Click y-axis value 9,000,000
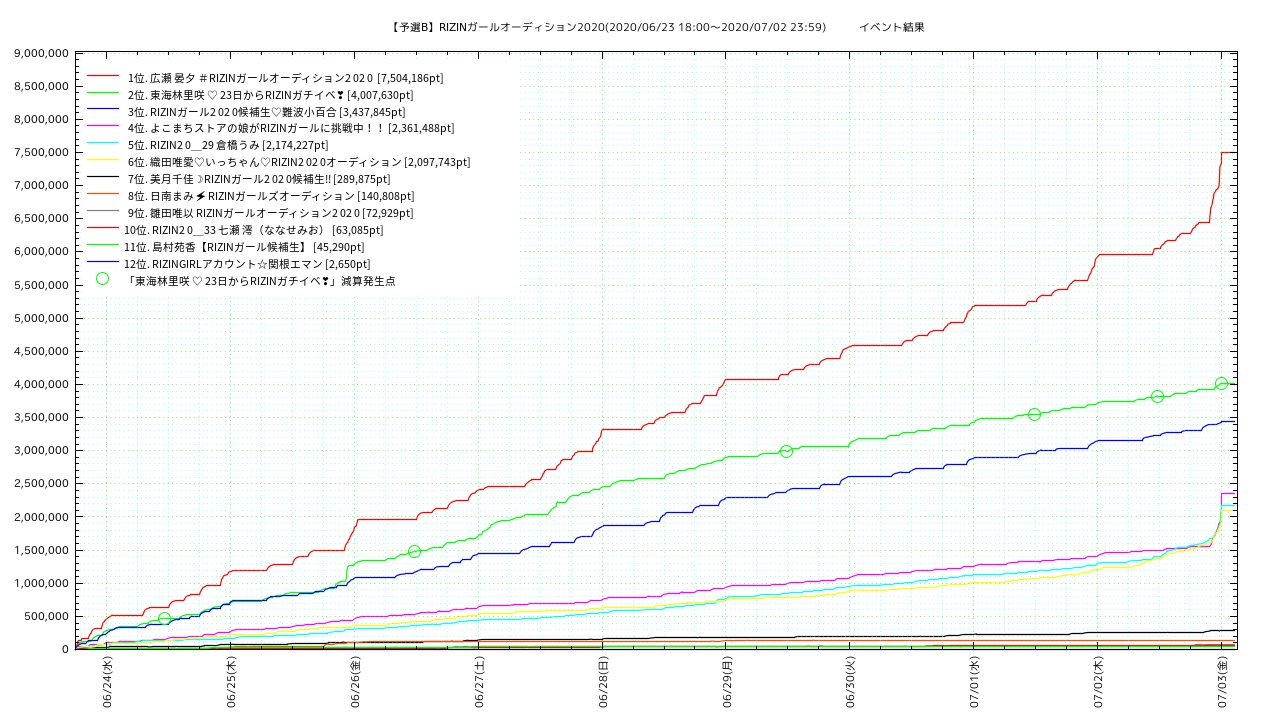This screenshot has height=720, width=1280. (x=41, y=53)
